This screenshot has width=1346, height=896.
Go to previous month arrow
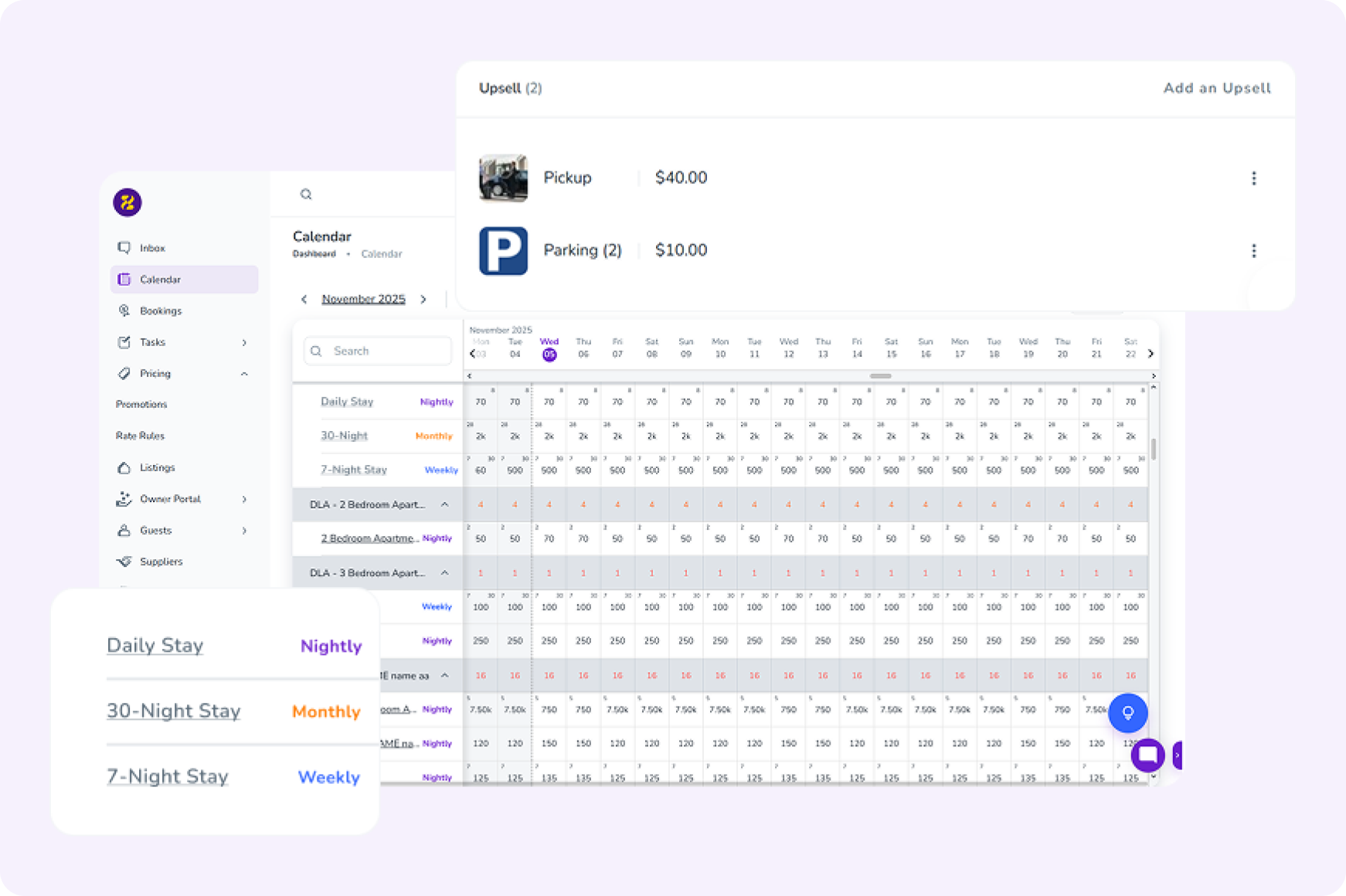[x=304, y=300]
